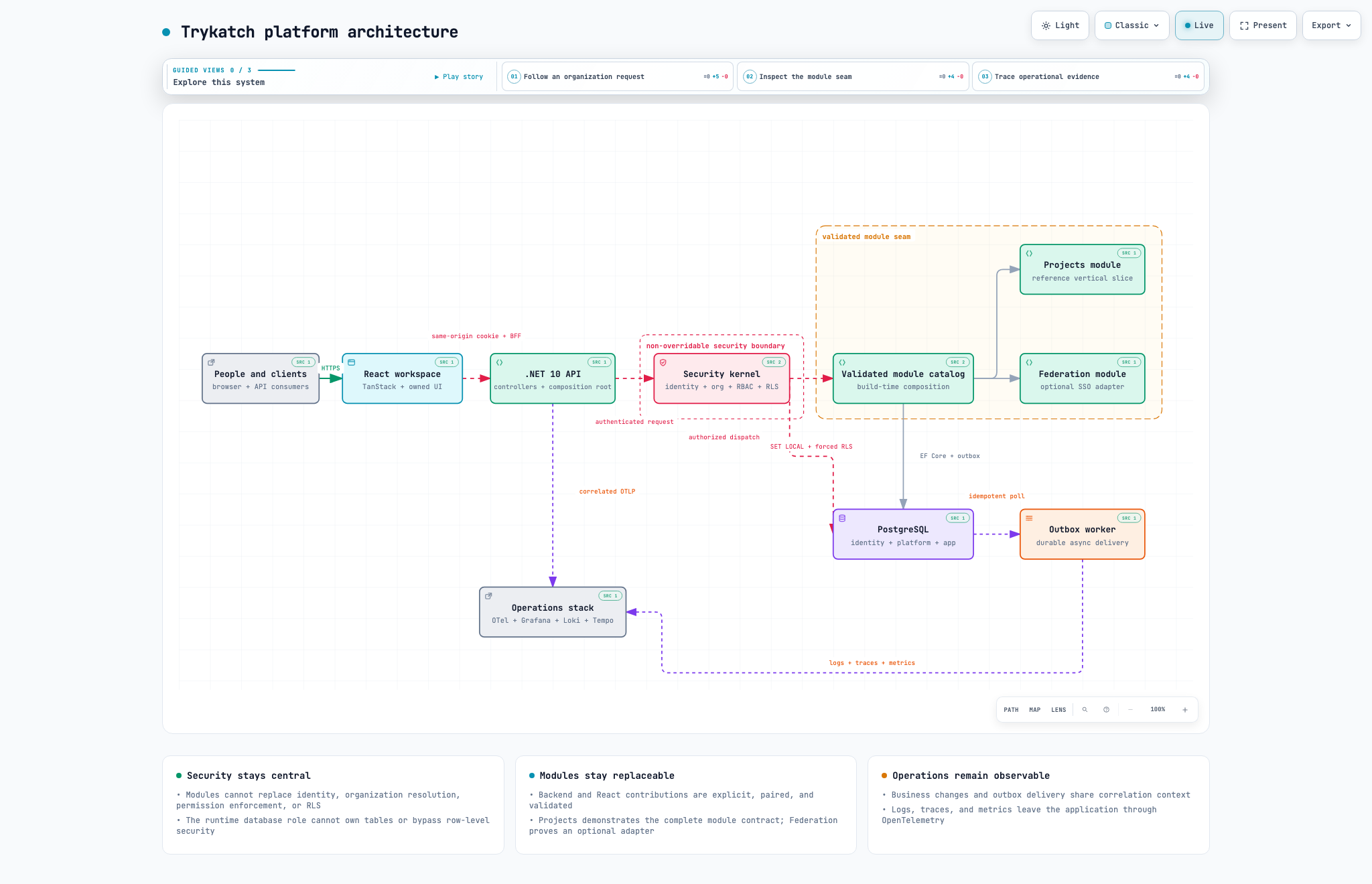
Task: Click the external icon on Operations stack node
Action: [488, 595]
